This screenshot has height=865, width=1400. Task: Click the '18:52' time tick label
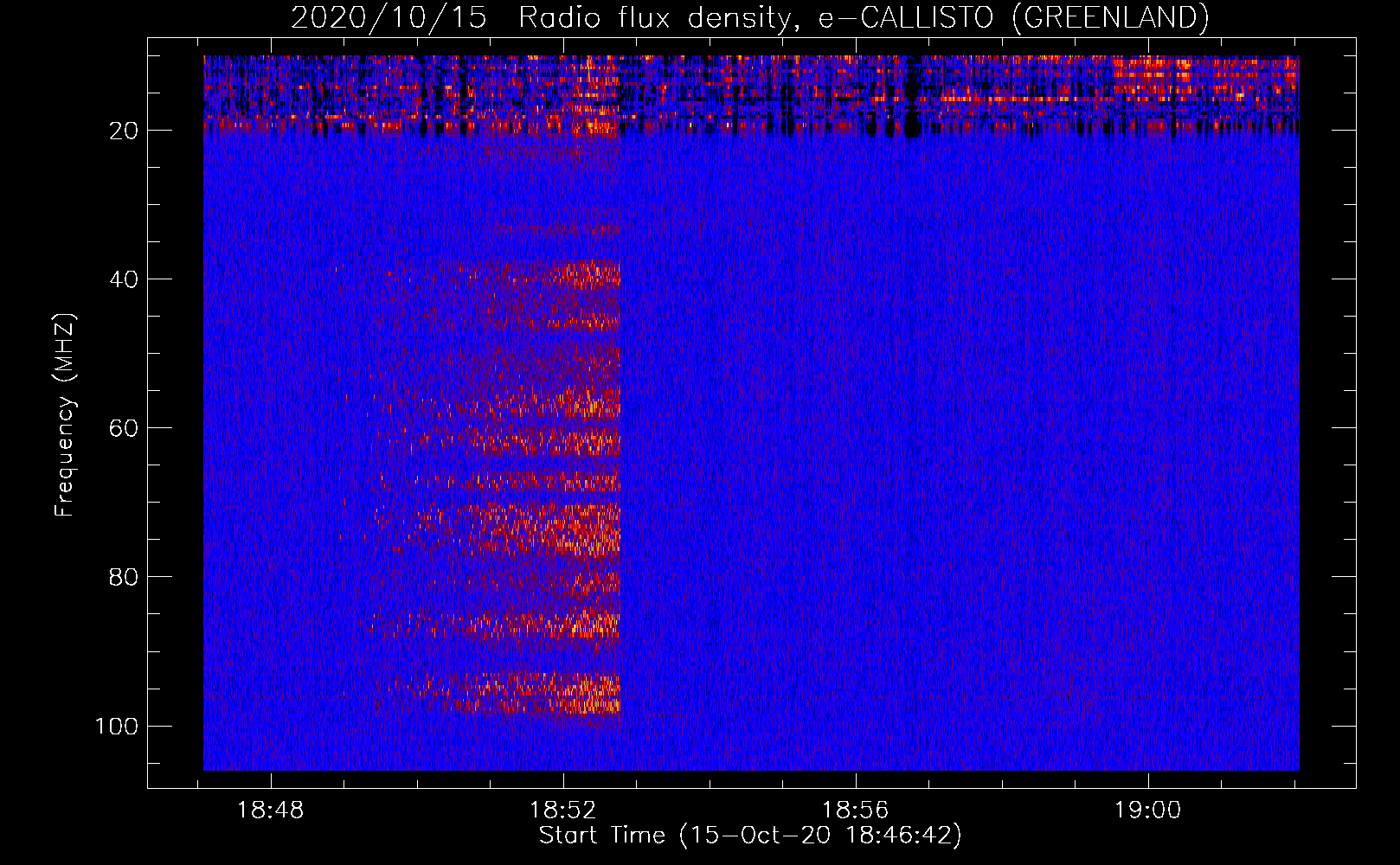[563, 811]
